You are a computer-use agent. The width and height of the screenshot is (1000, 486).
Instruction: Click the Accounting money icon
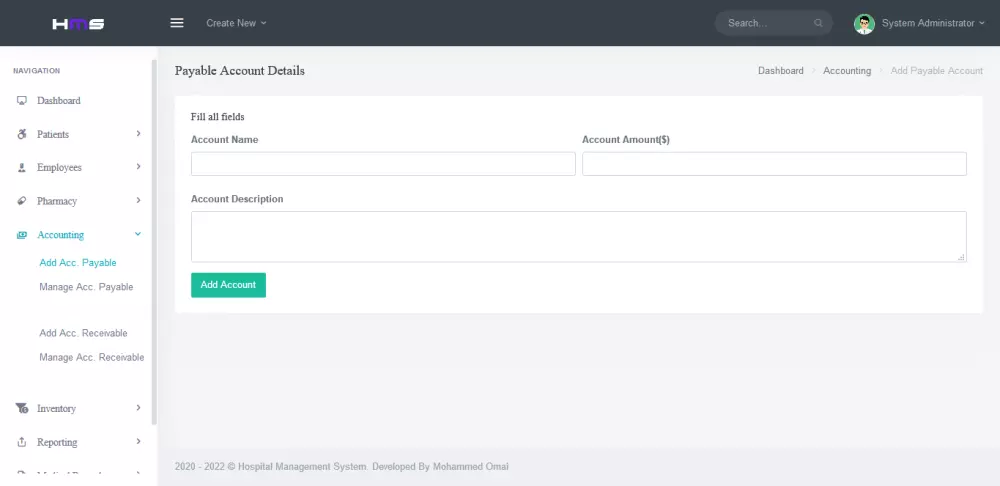pyautogui.click(x=22, y=235)
